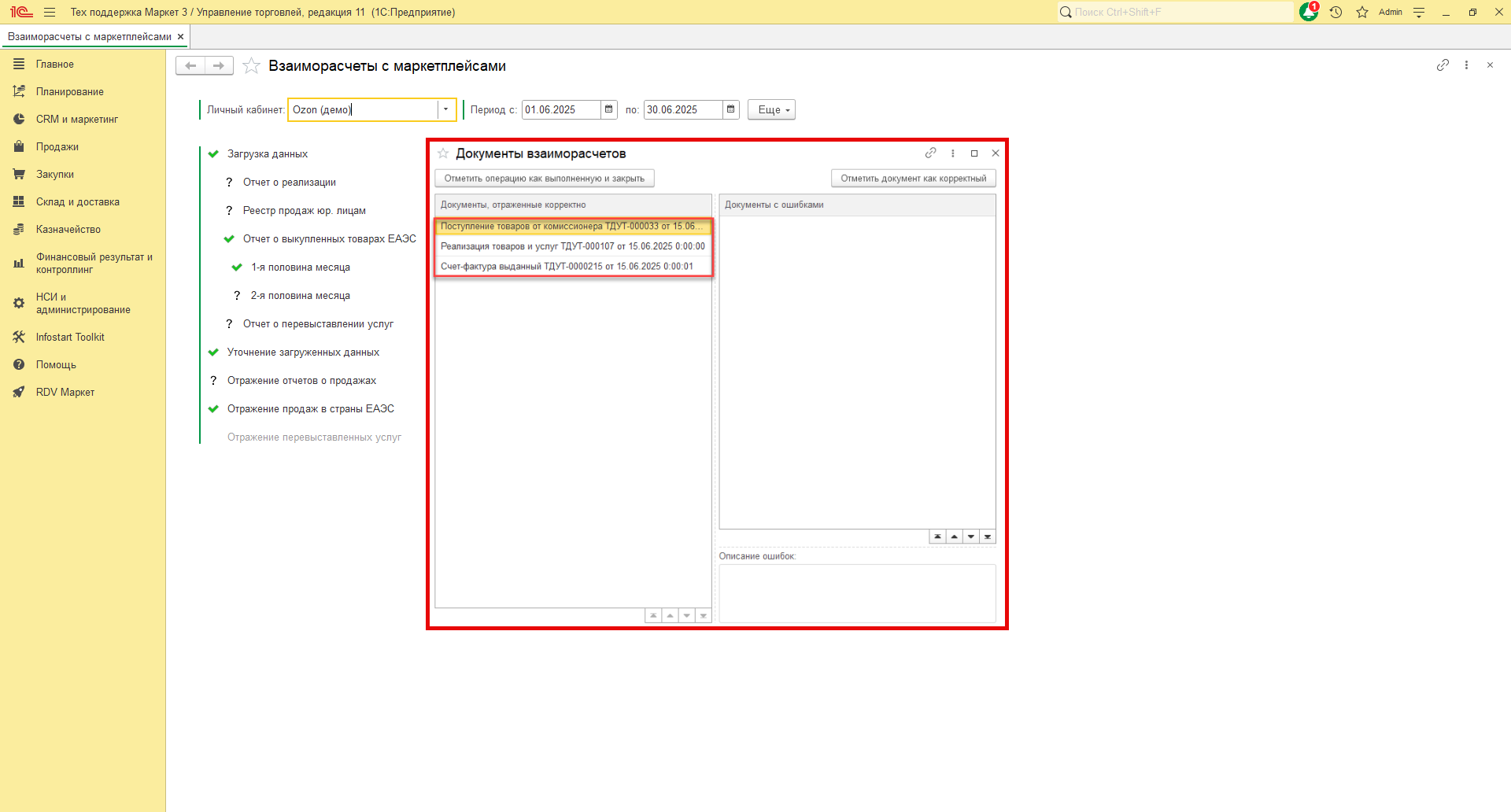Select the Отражение отчетов о продажах step
The height and width of the screenshot is (812, 1511).
click(301, 381)
